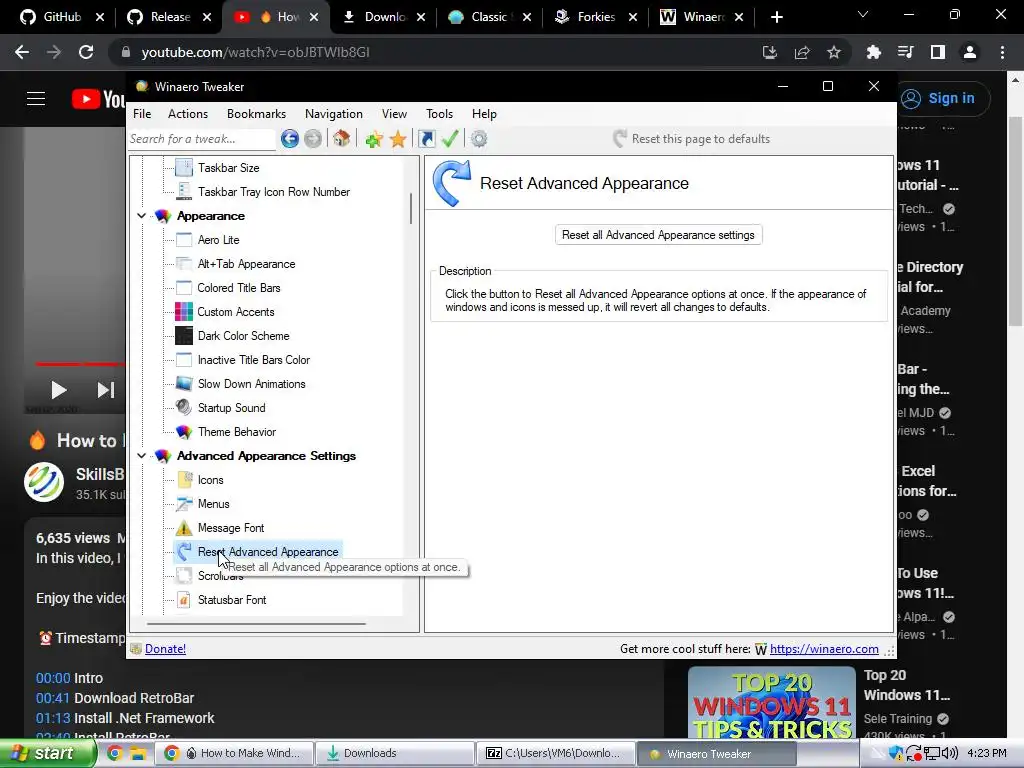This screenshot has width=1024, height=768.
Task: Open the Navigation menu
Action: 334,114
